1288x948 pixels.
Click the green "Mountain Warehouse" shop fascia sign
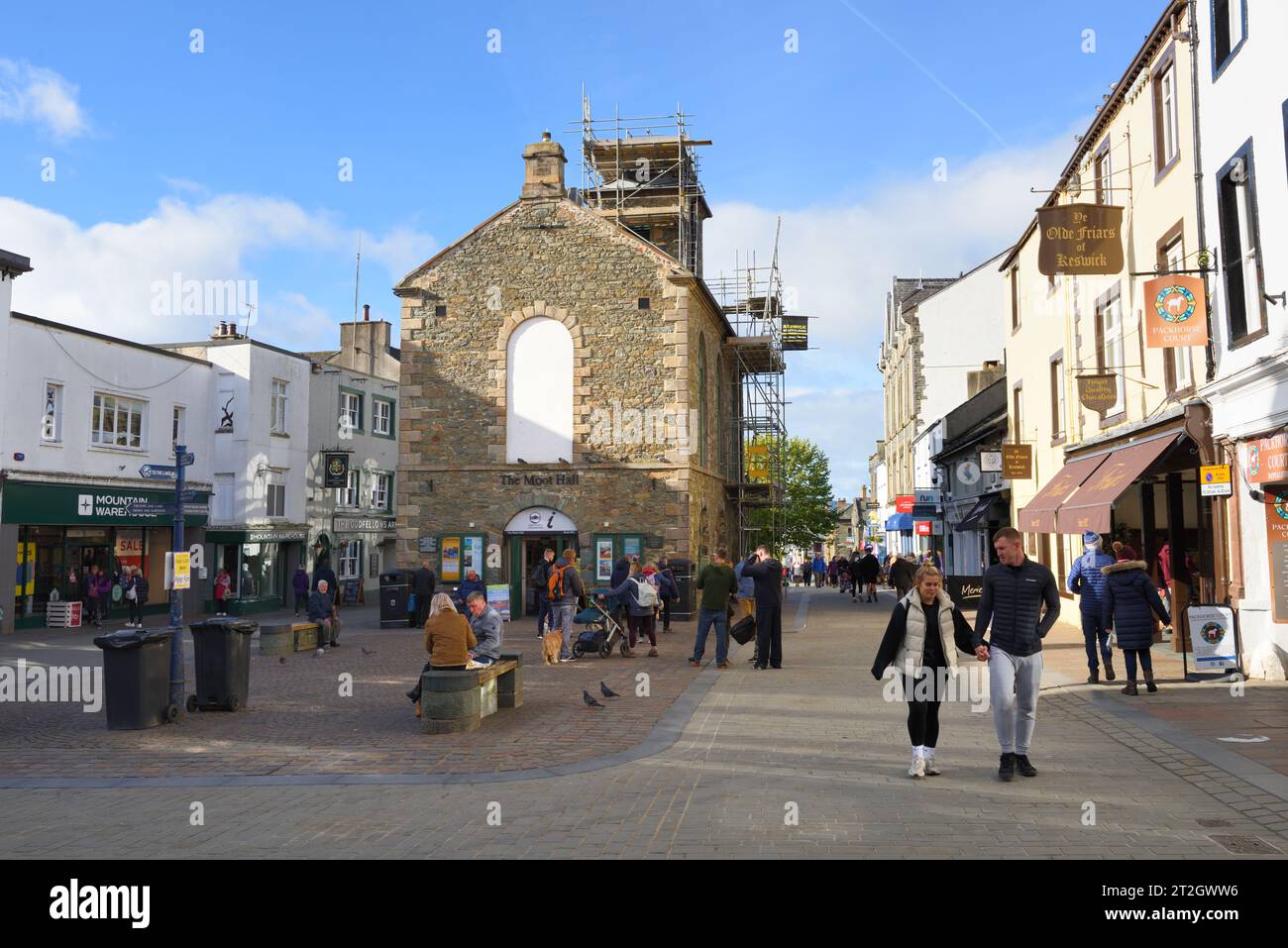tap(105, 505)
